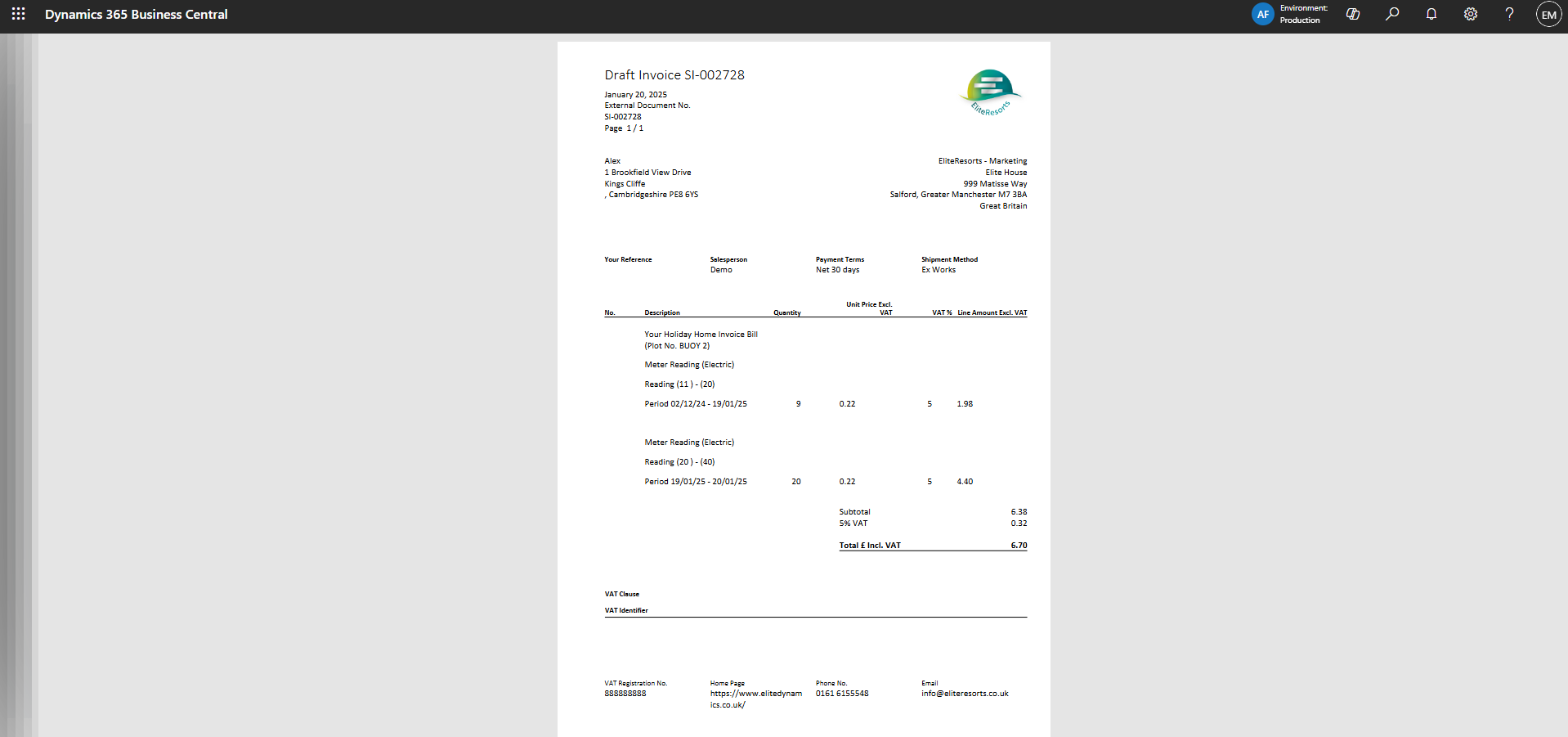Click phone number 0161 6155548
The image size is (1568, 737).
click(x=842, y=694)
